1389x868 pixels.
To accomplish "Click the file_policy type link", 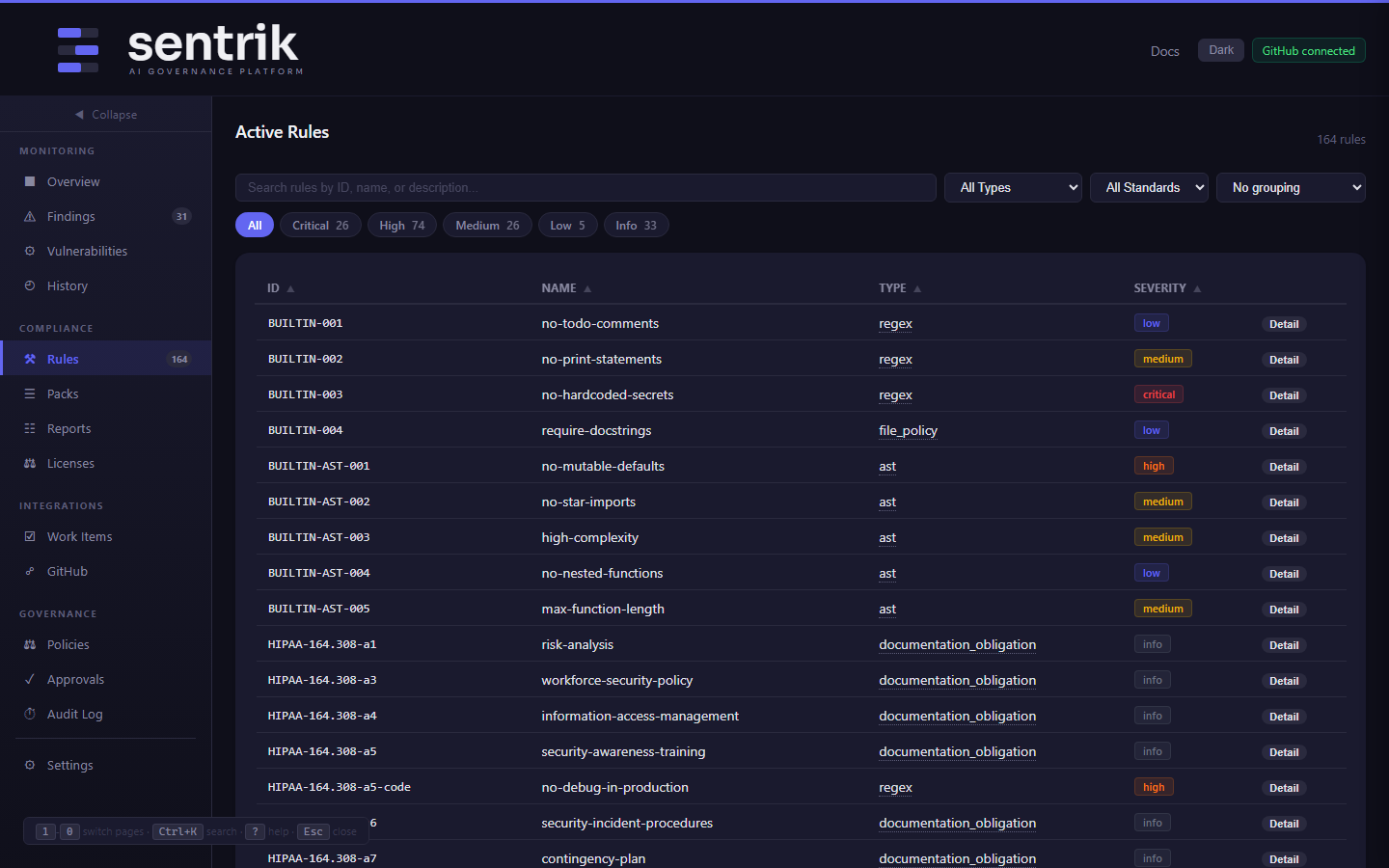I will (908, 430).
